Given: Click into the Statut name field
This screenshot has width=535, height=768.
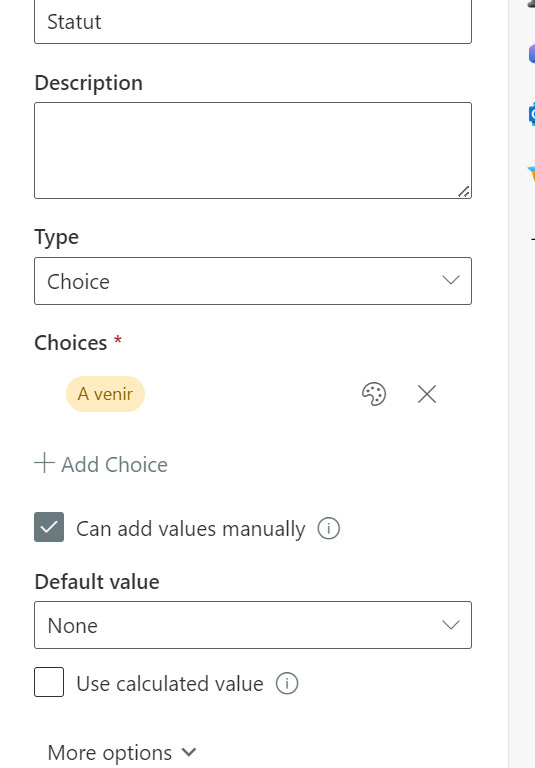Looking at the screenshot, I should click(x=253, y=22).
